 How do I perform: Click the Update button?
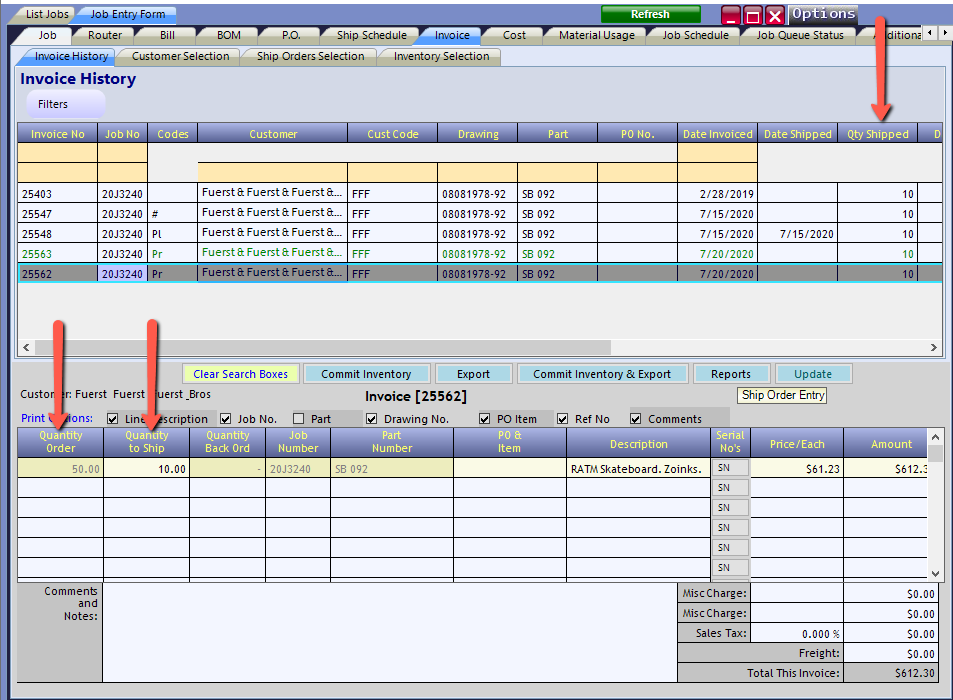tap(813, 374)
